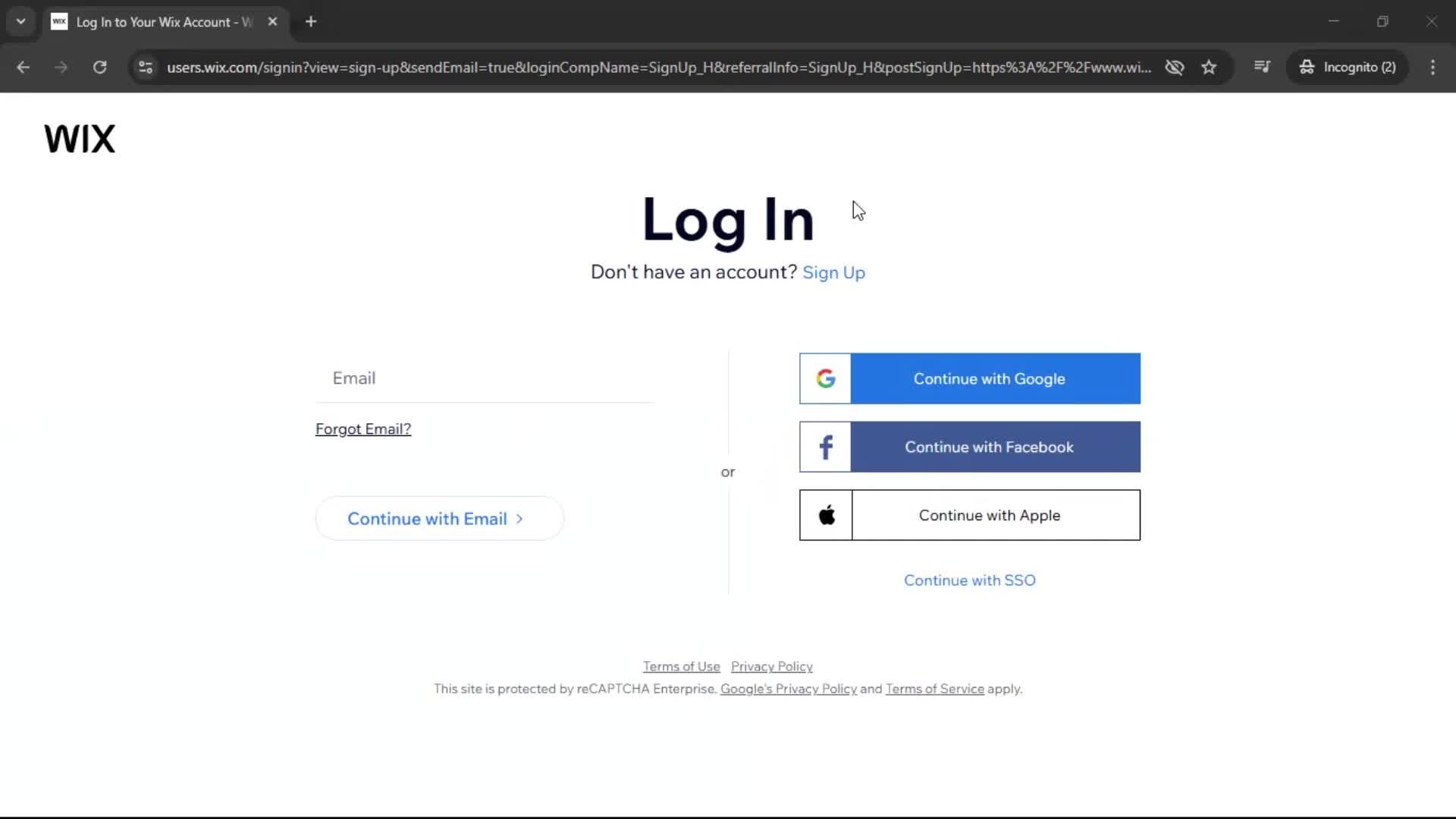Click the Google logo icon

click(826, 378)
